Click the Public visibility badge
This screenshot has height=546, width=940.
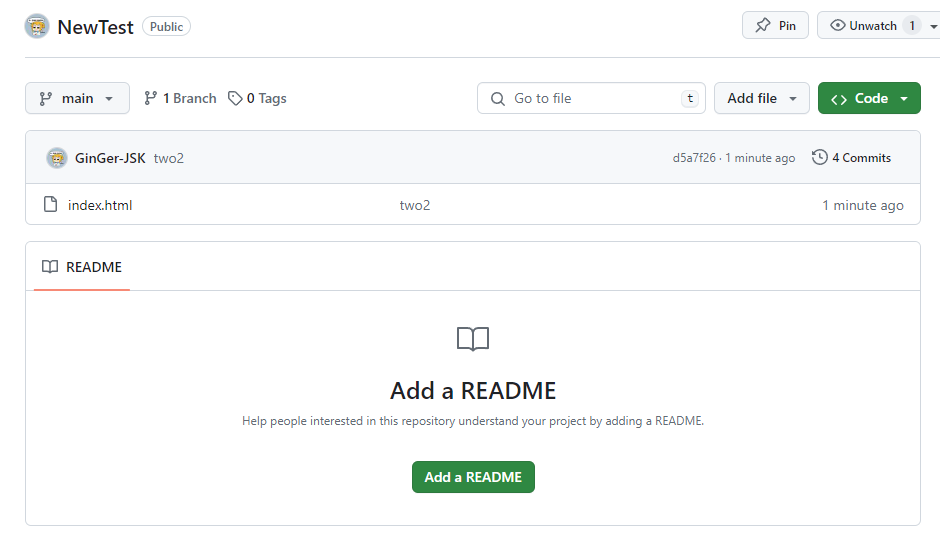click(166, 26)
